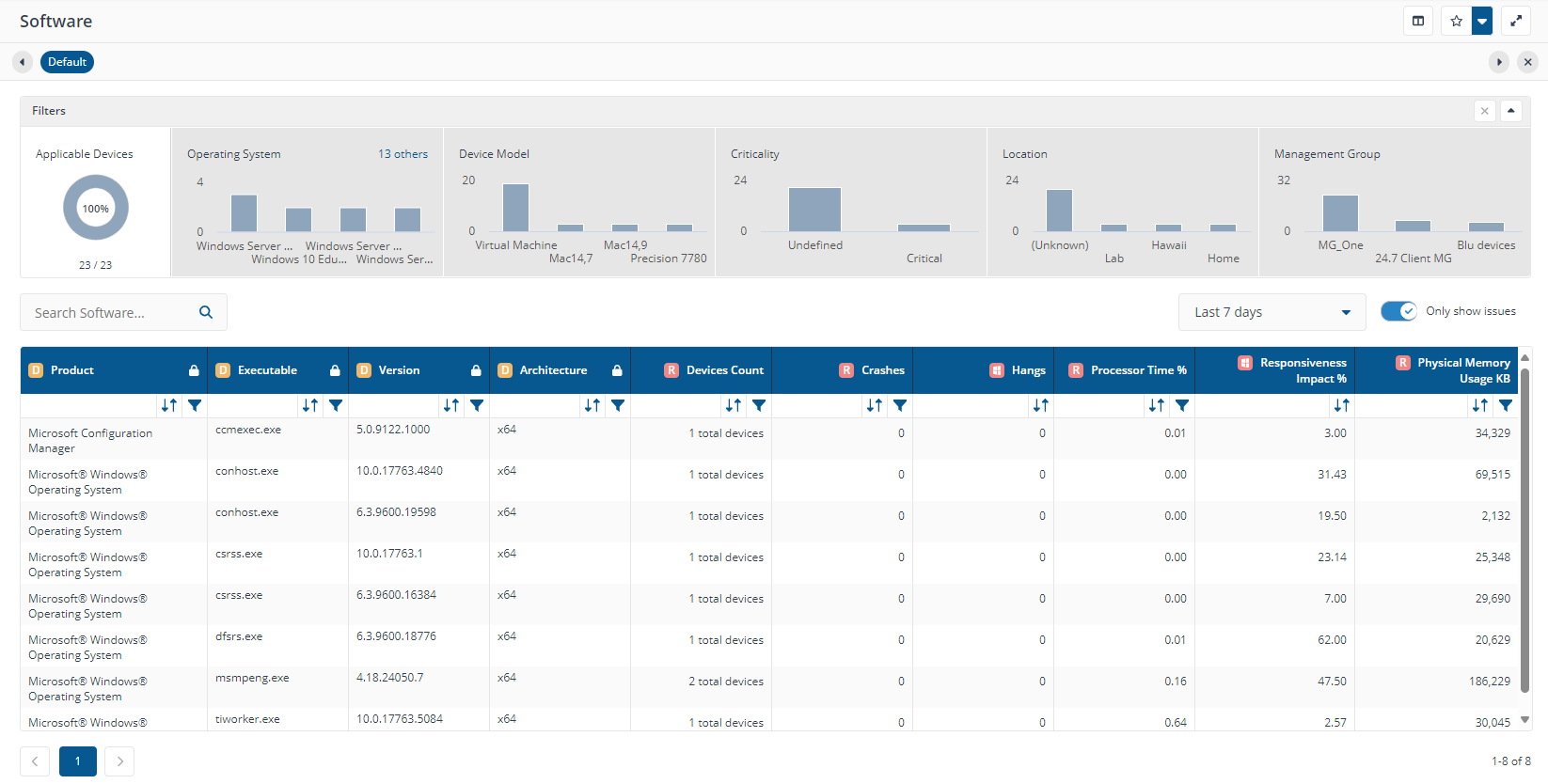Filter the Devices Count column
Image resolution: width=1548 pixels, height=784 pixels.
(x=759, y=405)
